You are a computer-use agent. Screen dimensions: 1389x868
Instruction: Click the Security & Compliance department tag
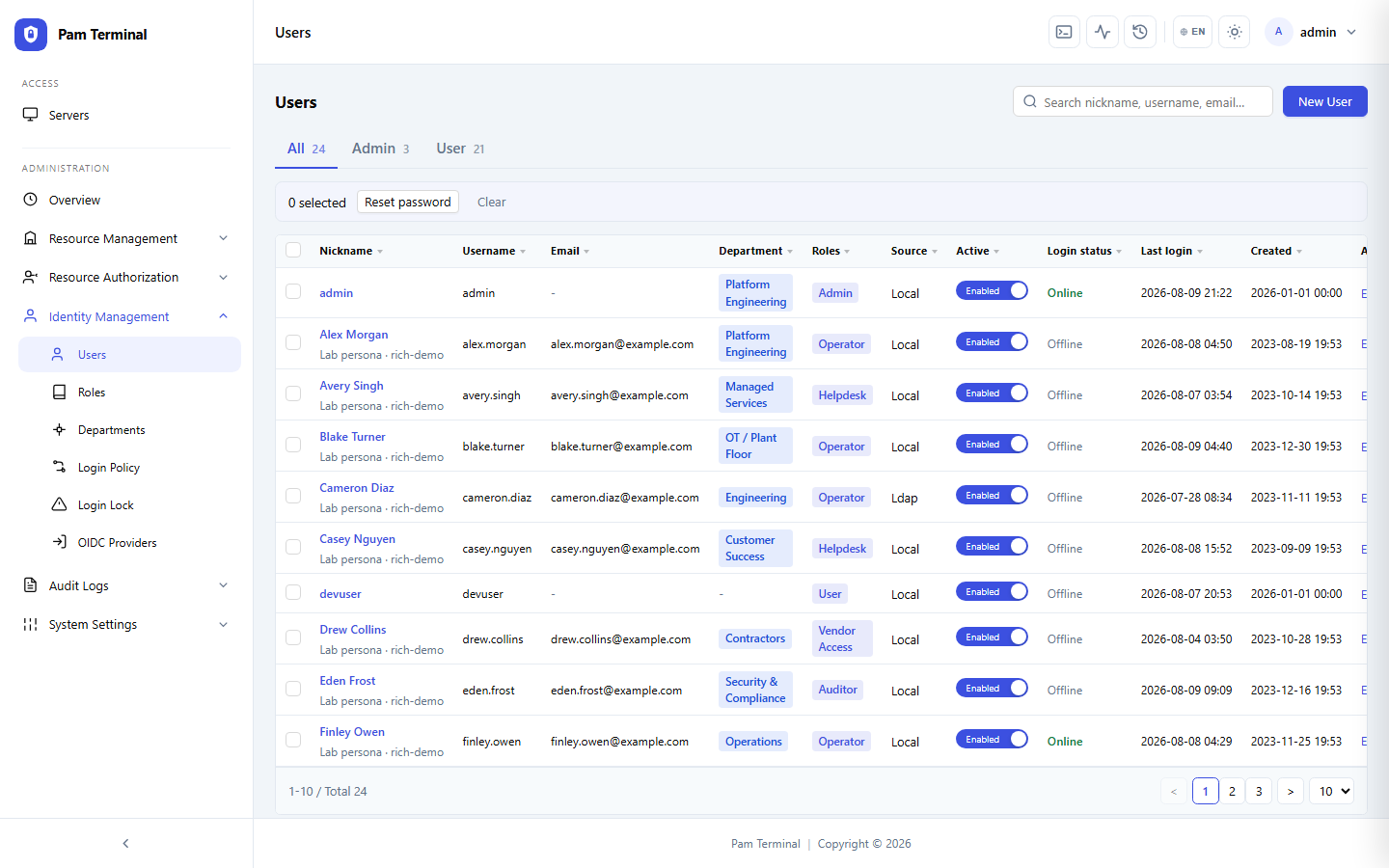click(x=755, y=690)
